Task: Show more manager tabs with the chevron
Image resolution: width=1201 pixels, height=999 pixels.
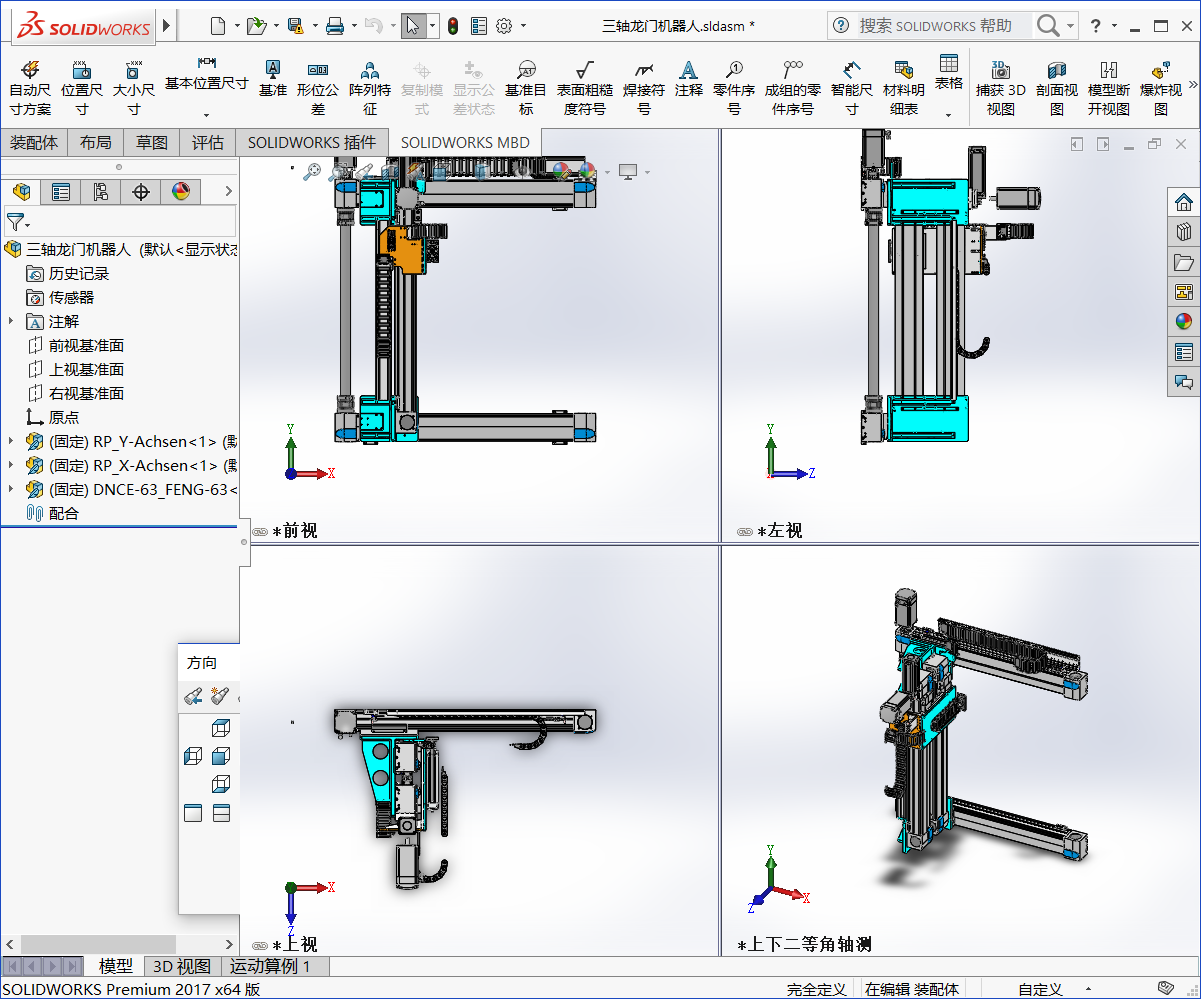Action: pos(228,191)
